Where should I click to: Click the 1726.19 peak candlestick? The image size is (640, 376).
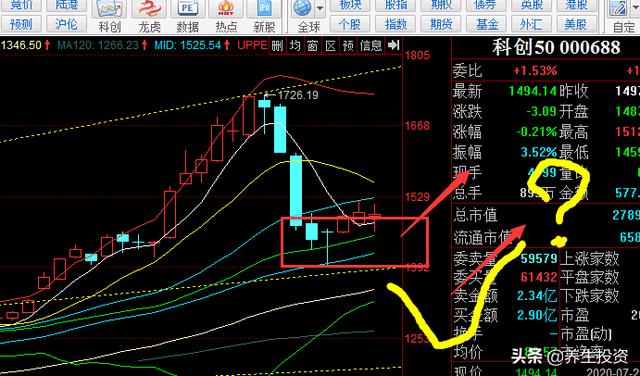coord(264,104)
